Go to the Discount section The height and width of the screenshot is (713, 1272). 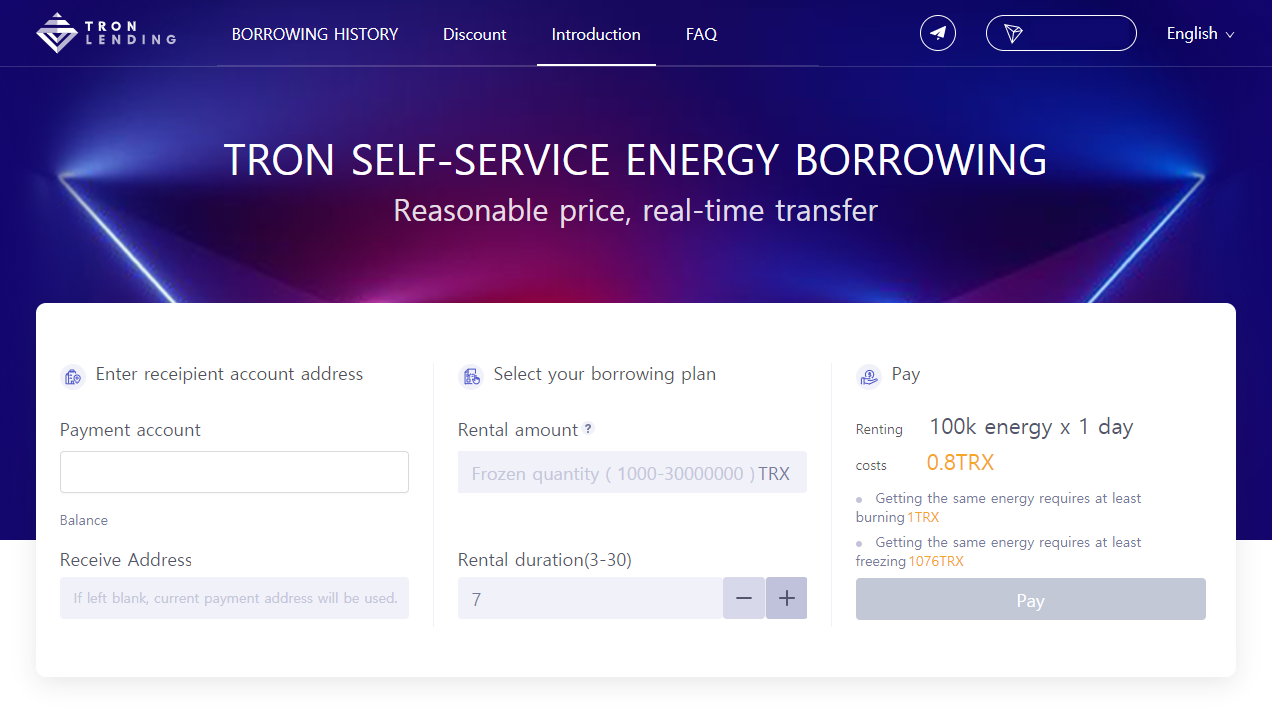(474, 34)
